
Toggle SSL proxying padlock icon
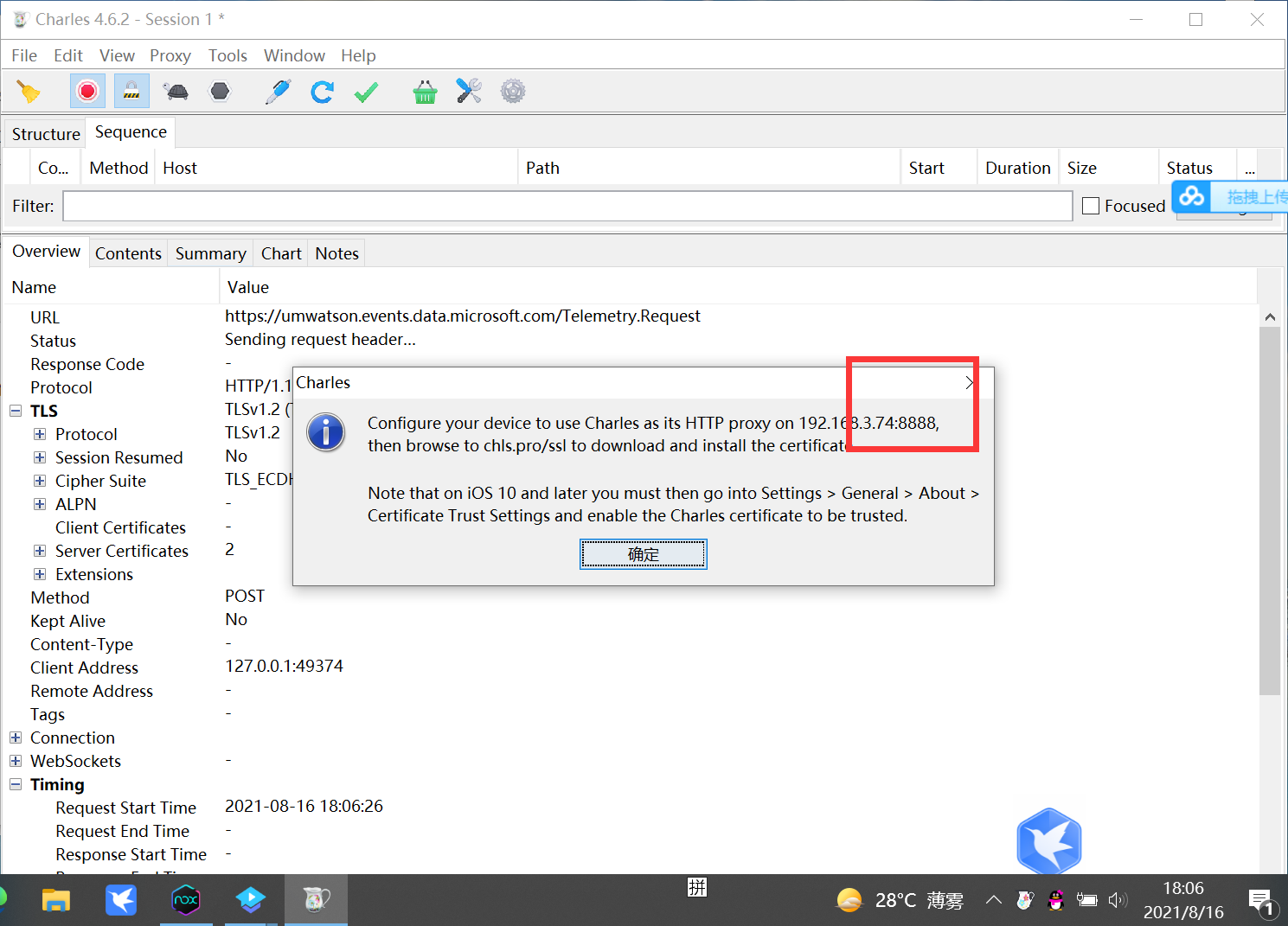(131, 92)
